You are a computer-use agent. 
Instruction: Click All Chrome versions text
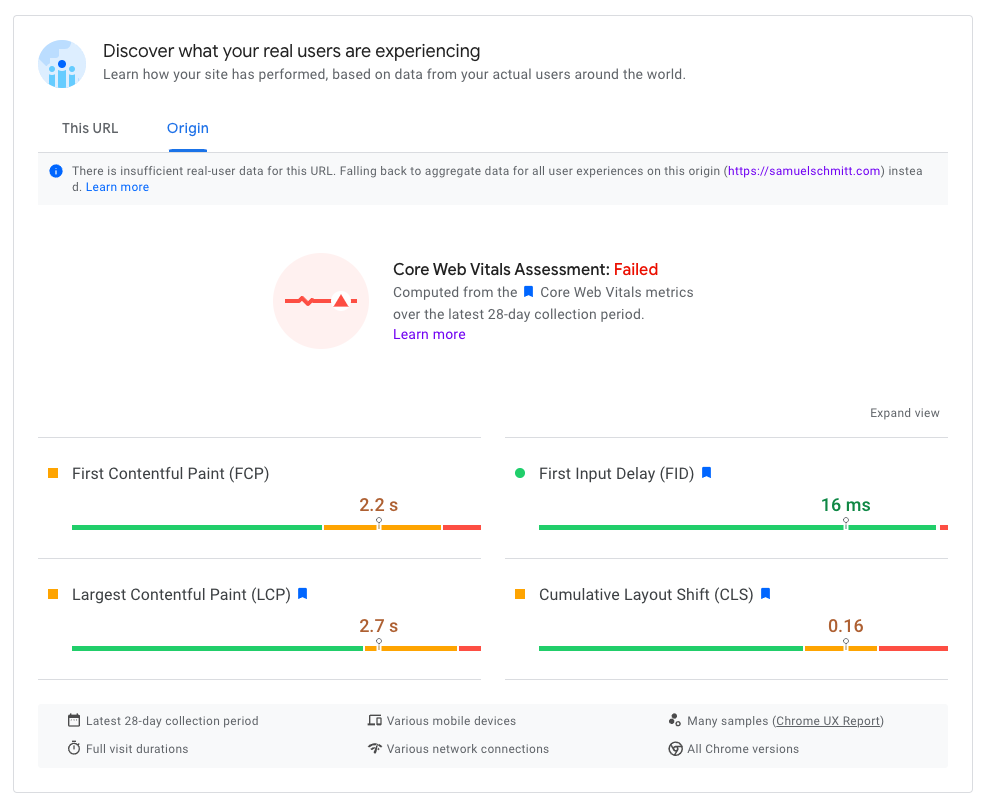(x=743, y=748)
